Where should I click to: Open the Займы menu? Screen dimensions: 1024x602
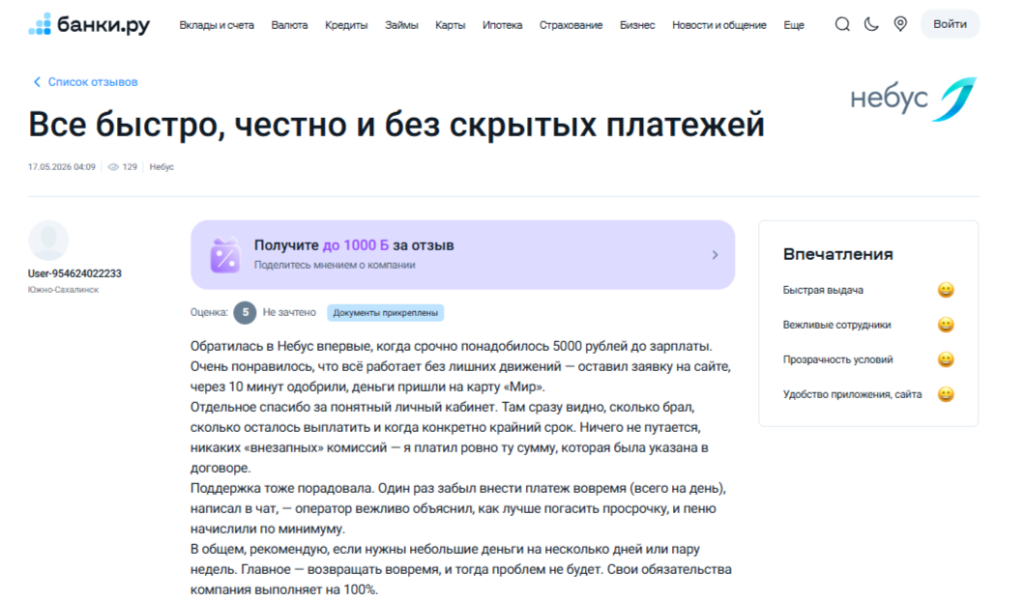click(x=402, y=25)
